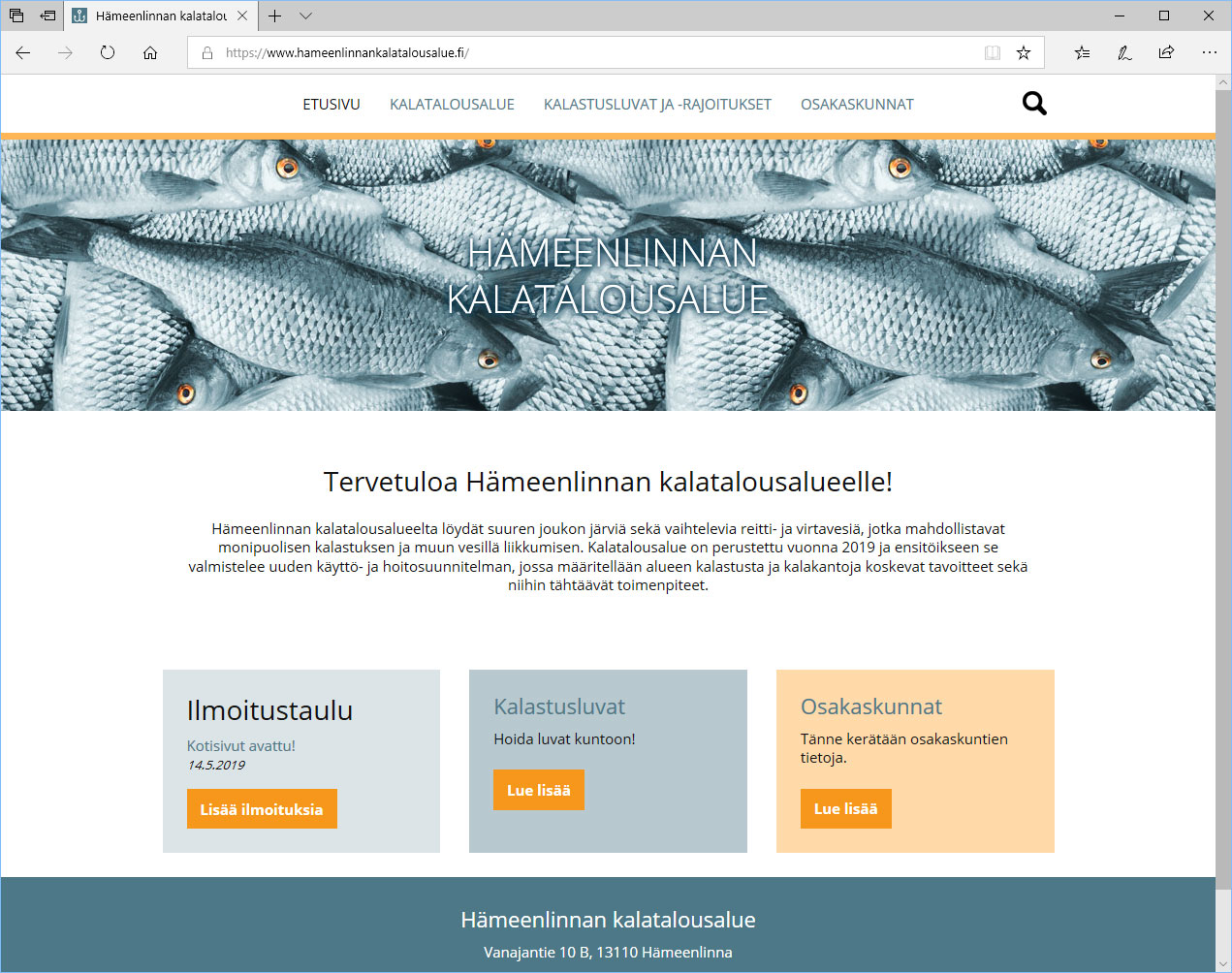Add page to favorites star icon
This screenshot has width=1232, height=973.
point(1024,53)
